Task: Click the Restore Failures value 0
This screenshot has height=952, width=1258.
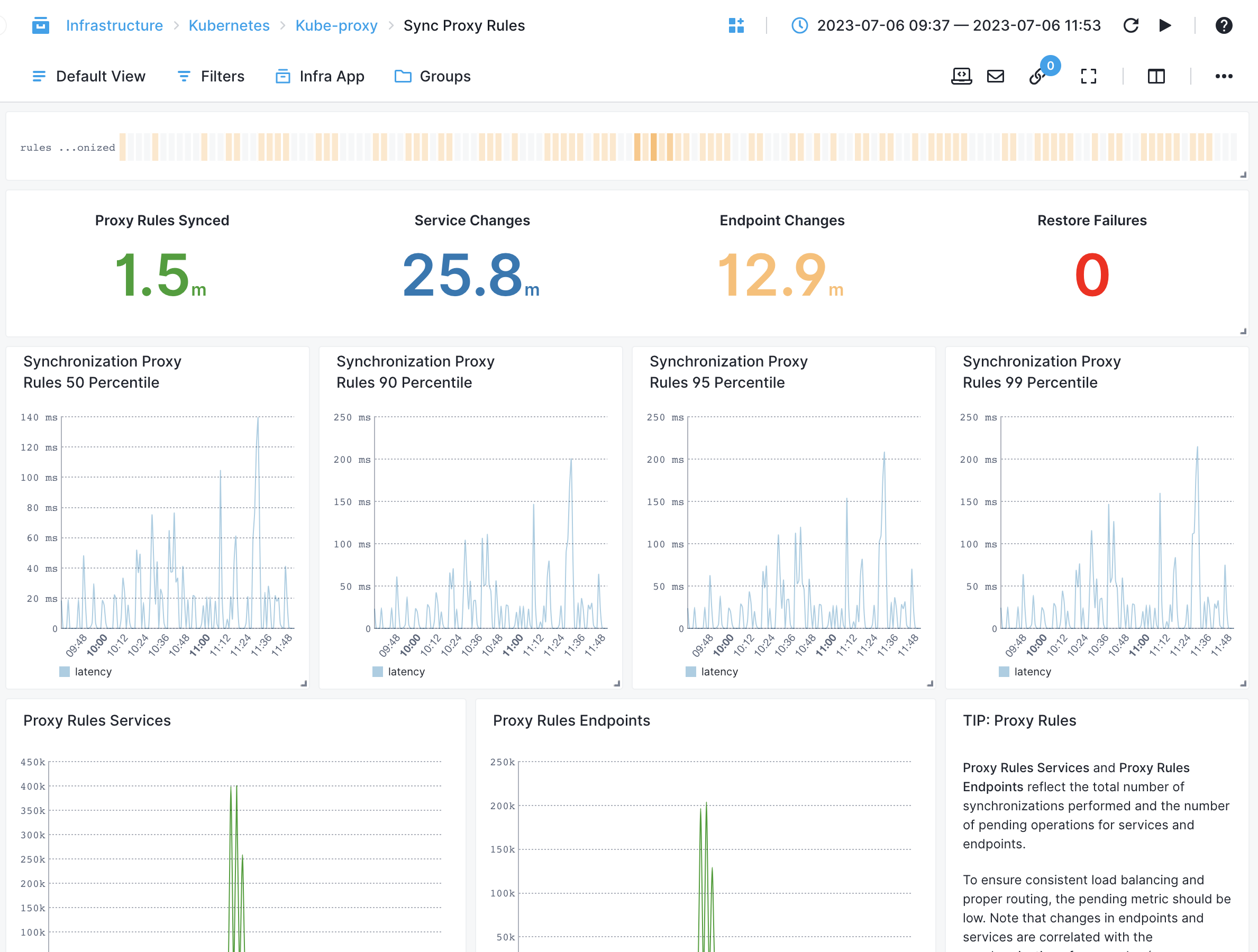Action: tap(1091, 275)
